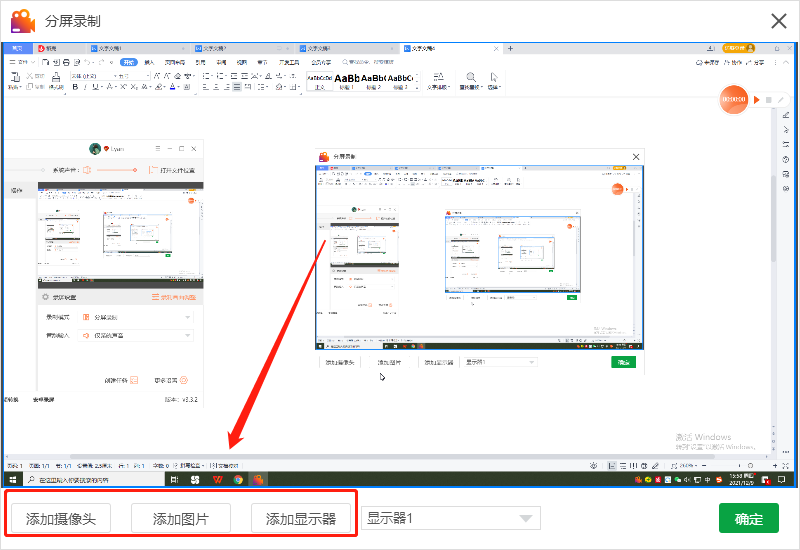This screenshot has width=800, height=550.
Task: Click Bold B icon in previewed ribbon
Action: click(76, 87)
